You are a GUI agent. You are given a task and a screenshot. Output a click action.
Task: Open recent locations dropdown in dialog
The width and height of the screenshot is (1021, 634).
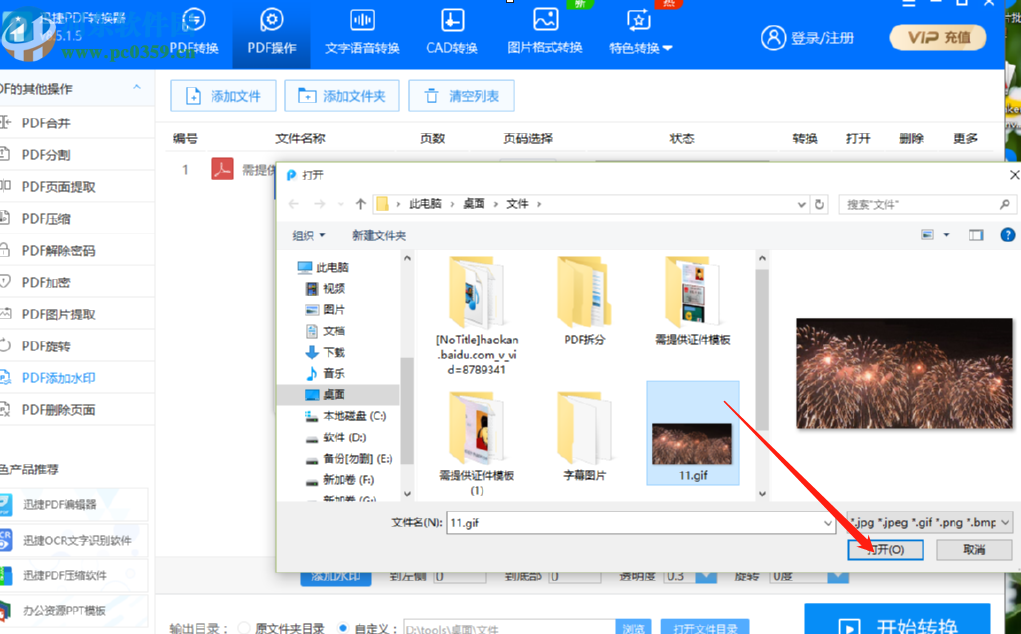(x=341, y=204)
